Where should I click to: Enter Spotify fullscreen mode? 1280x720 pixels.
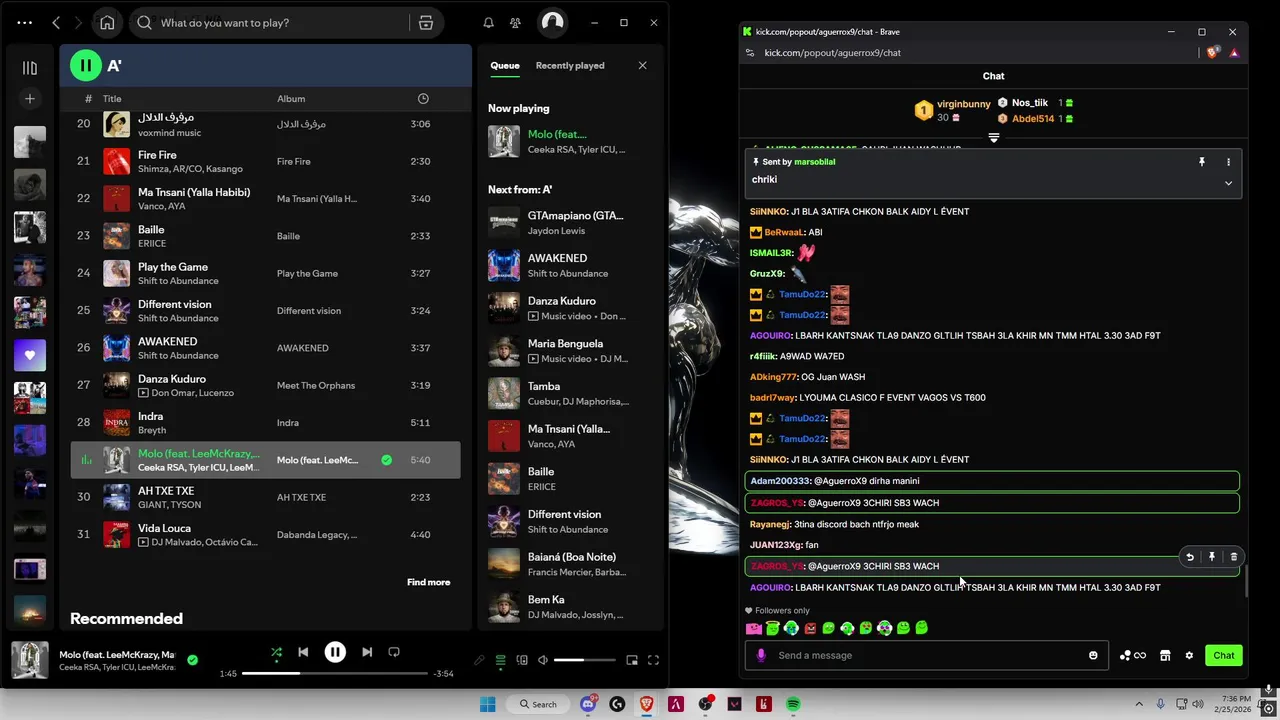(653, 660)
